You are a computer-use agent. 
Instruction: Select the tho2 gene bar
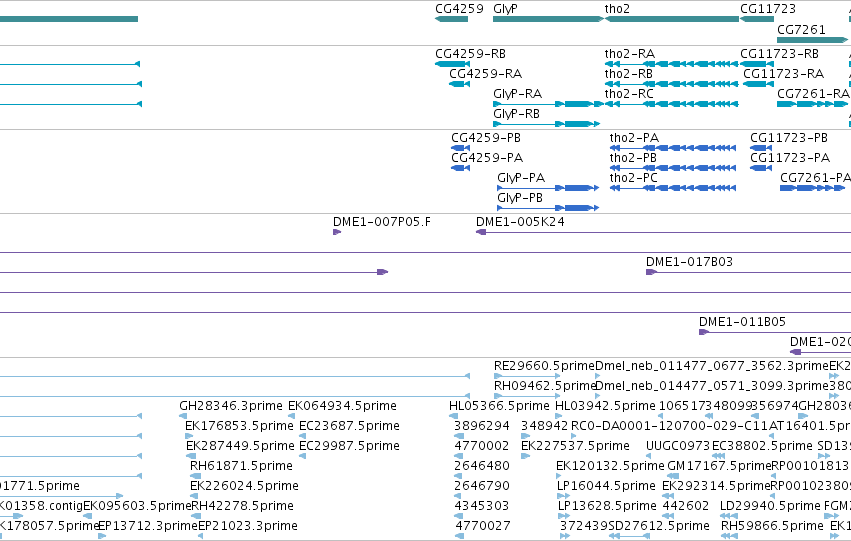672,19
